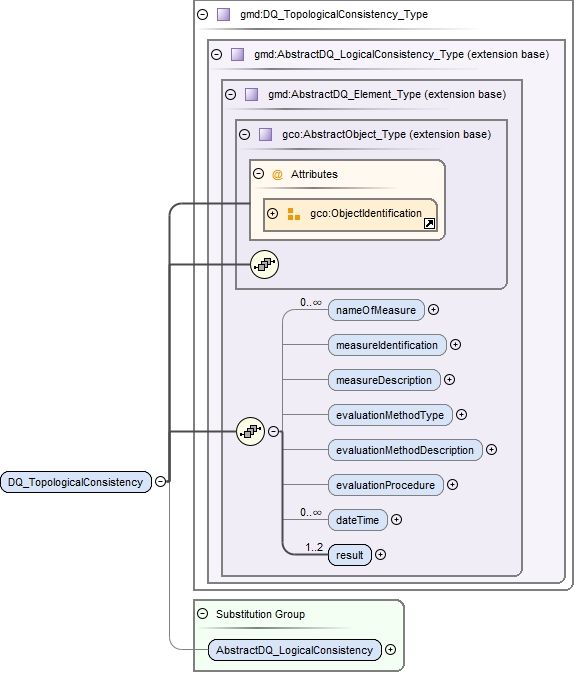Click the Attributes heading text
This screenshot has height=673, width=575.
pos(314,174)
